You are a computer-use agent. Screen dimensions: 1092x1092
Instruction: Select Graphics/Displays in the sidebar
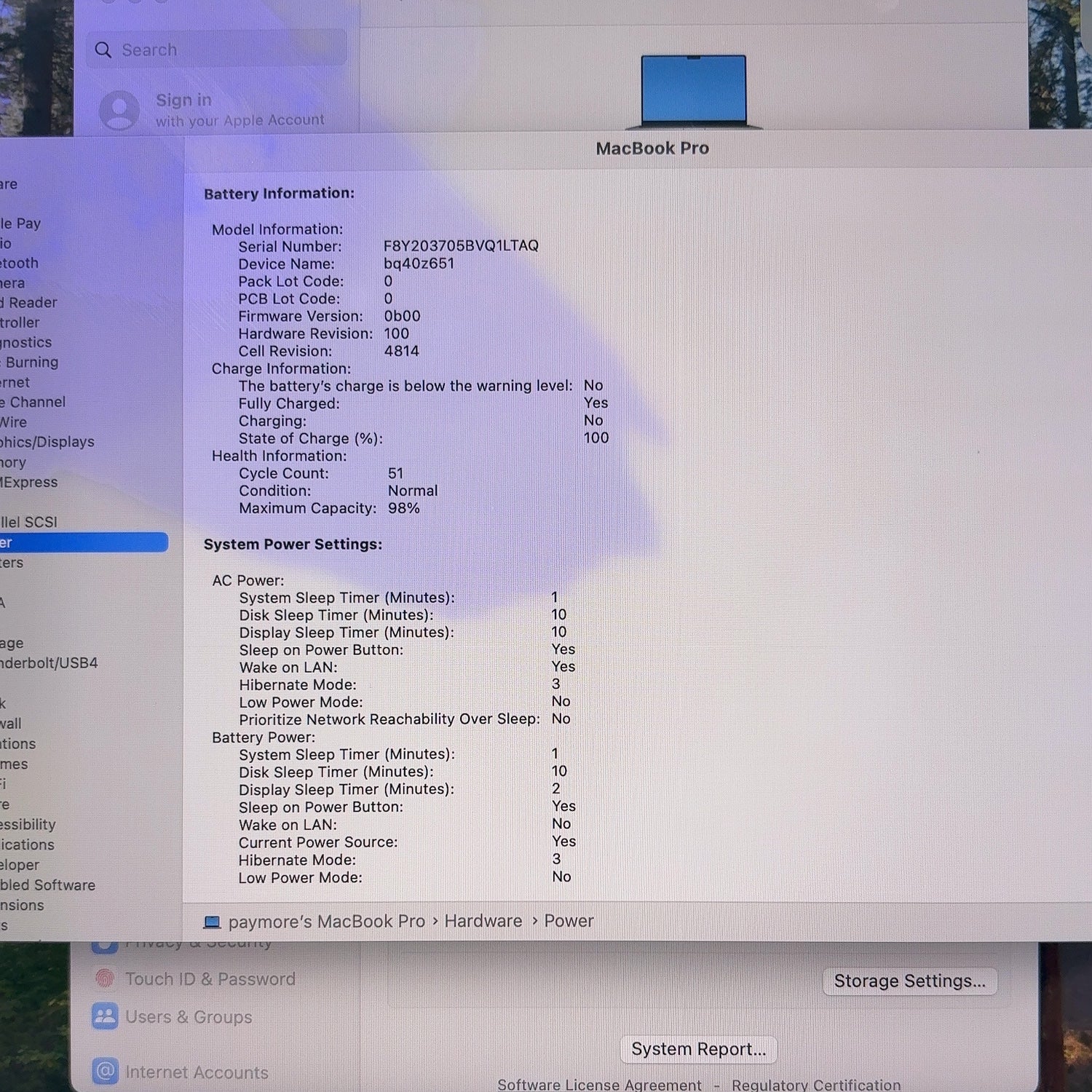(47, 442)
